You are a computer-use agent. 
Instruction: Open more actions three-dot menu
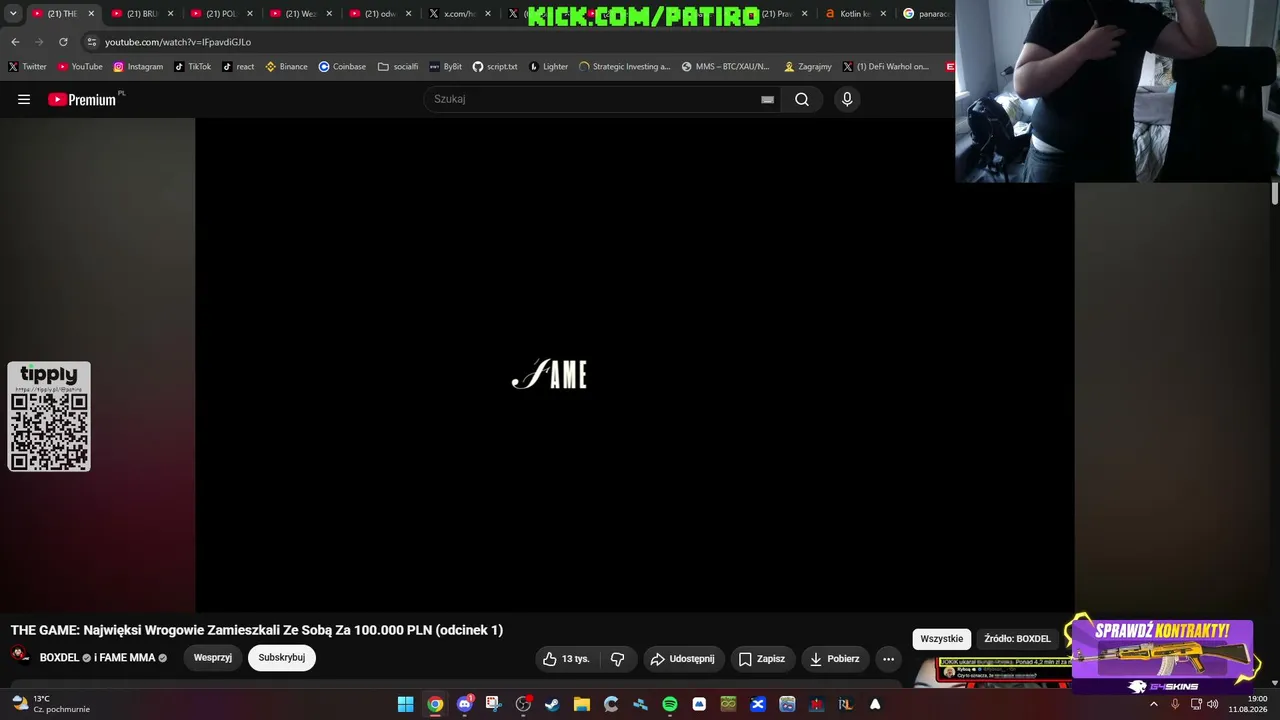(x=888, y=659)
